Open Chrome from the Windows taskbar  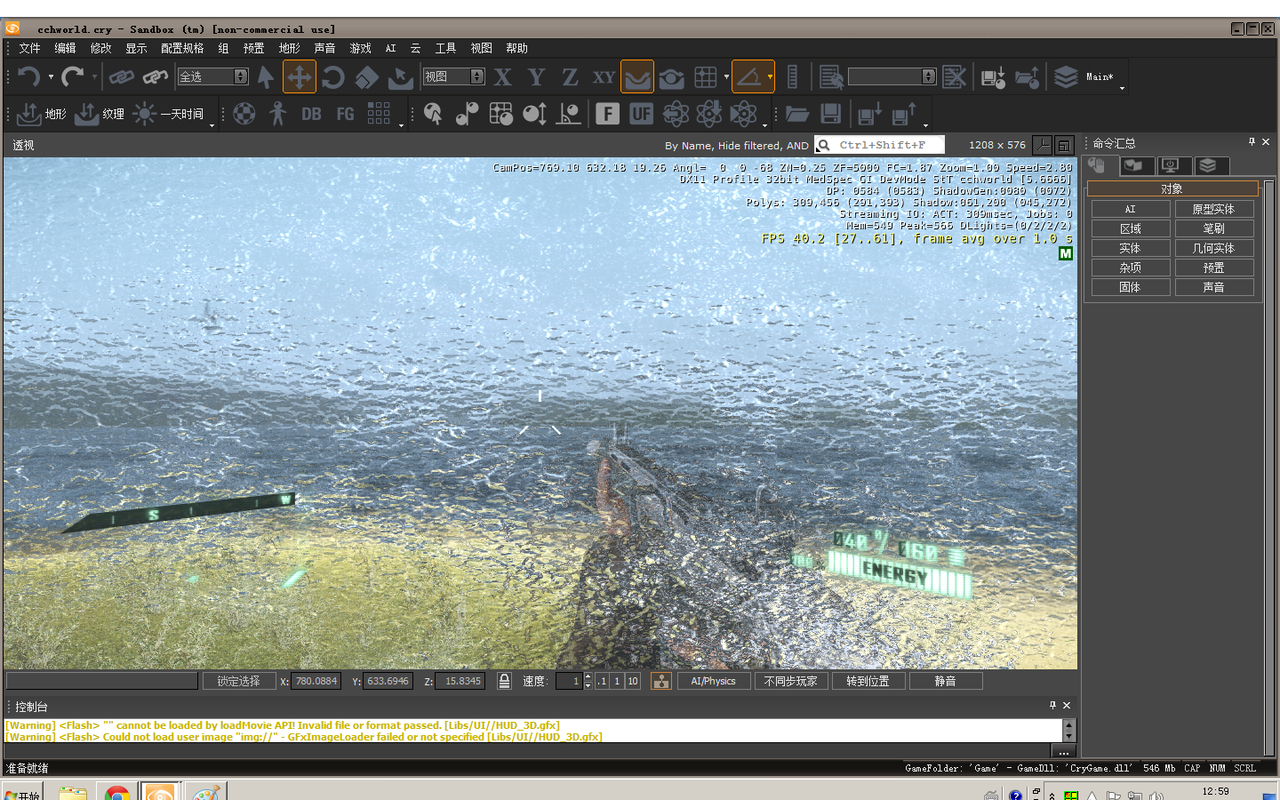(117, 793)
